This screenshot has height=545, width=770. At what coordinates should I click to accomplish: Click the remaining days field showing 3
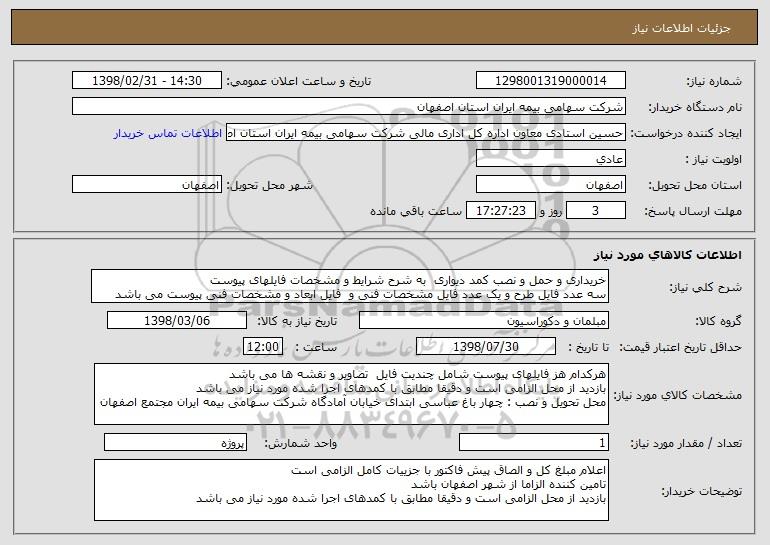click(x=596, y=211)
